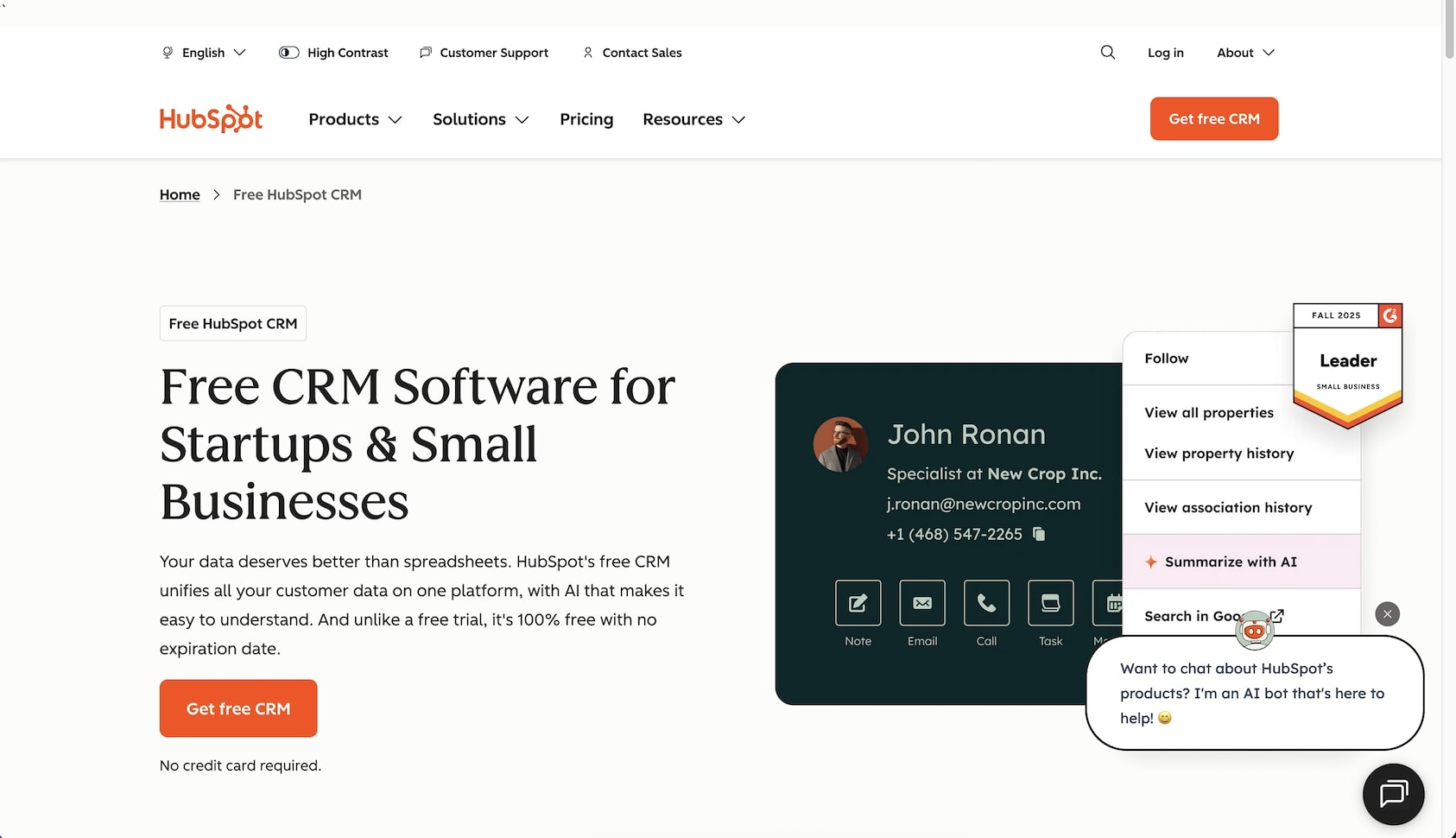Viewport: 1456px width, 838px height.
Task: Click the Log in link
Action: coord(1165,53)
